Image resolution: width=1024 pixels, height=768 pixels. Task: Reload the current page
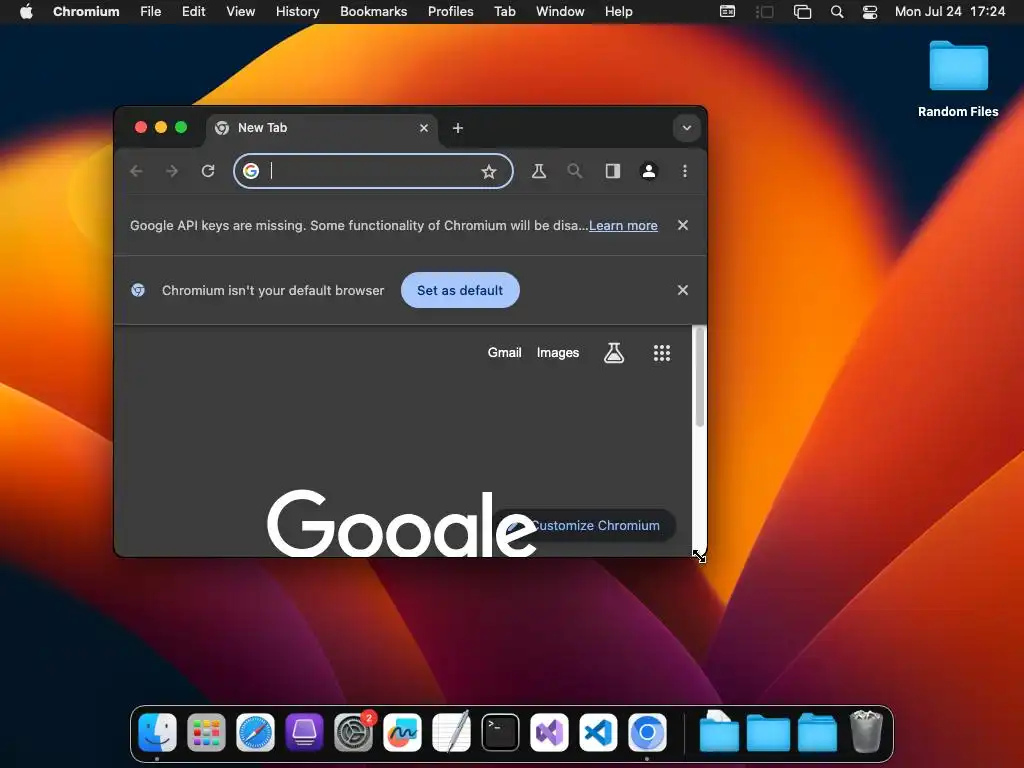coord(208,171)
